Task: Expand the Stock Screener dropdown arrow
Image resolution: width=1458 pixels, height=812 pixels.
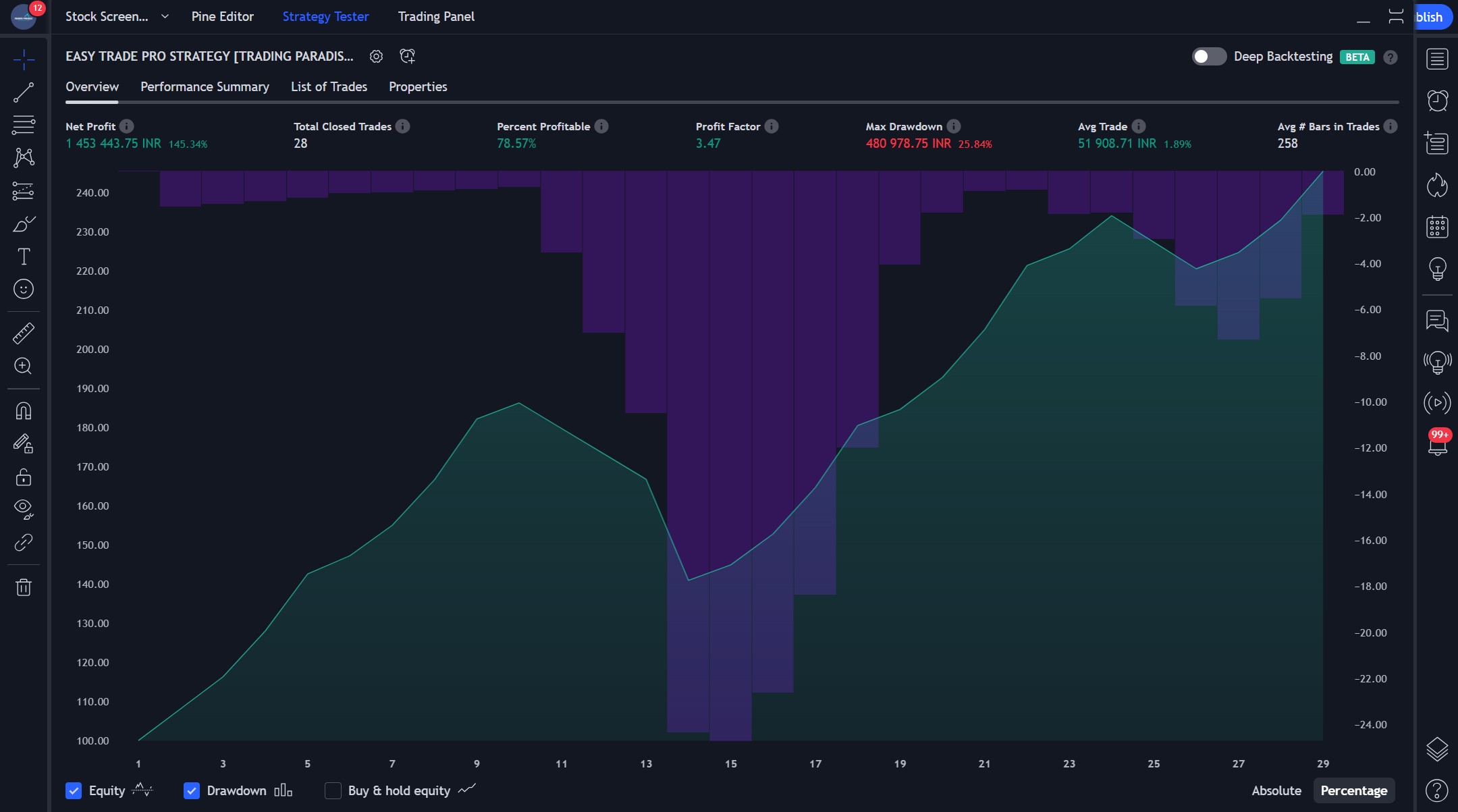Action: tap(165, 16)
